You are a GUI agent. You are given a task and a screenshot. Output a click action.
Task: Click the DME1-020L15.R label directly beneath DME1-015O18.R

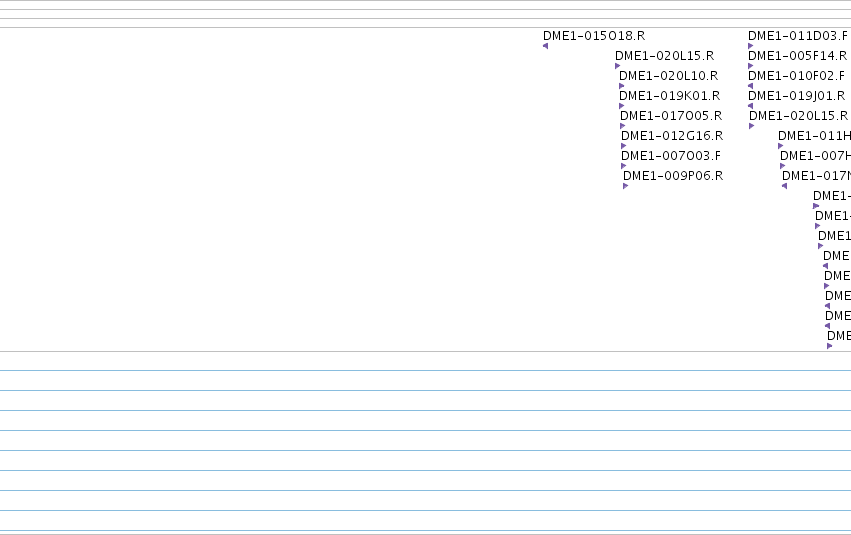[x=664, y=56]
